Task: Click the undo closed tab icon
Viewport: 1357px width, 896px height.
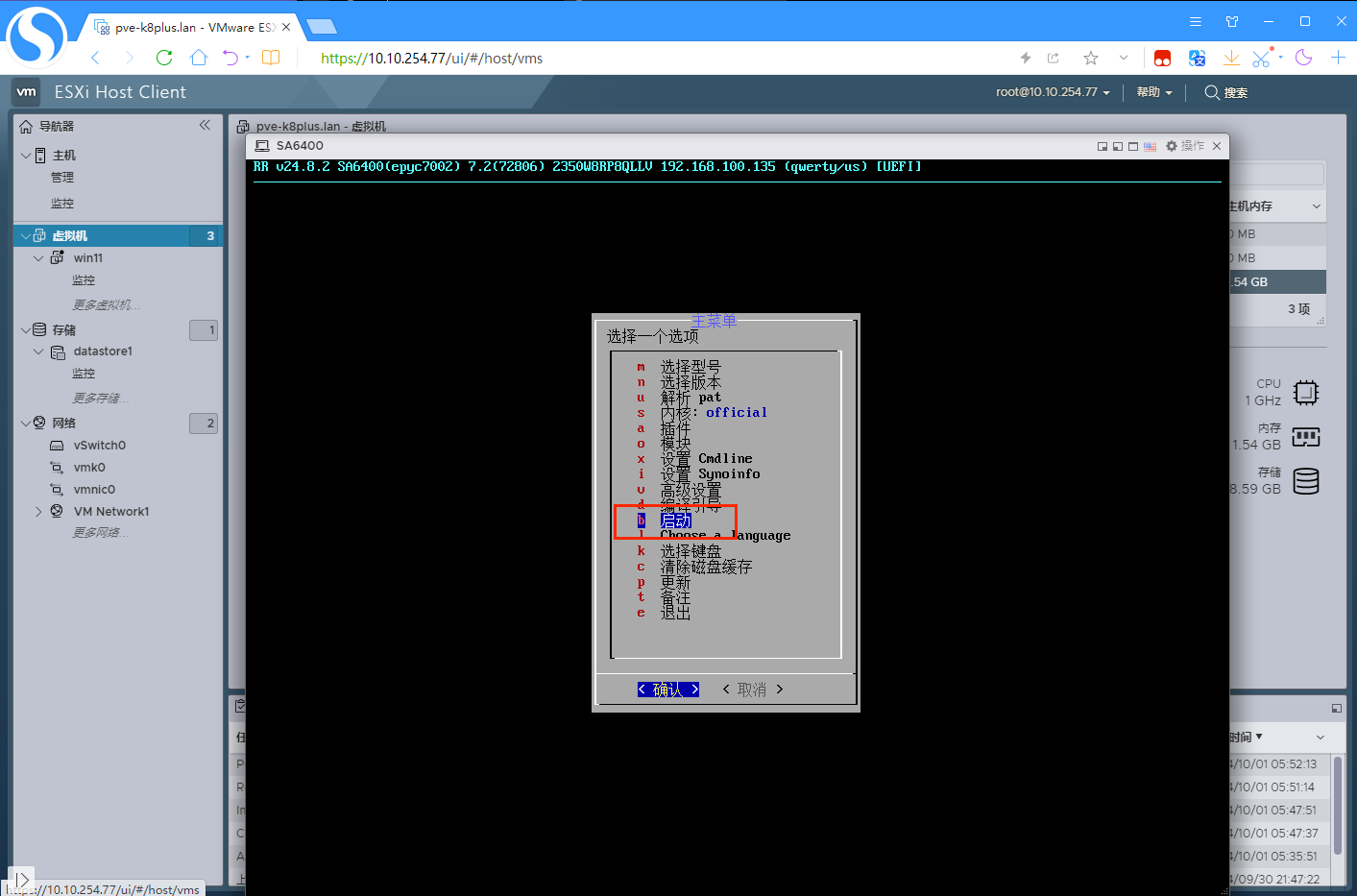Action: [230, 58]
